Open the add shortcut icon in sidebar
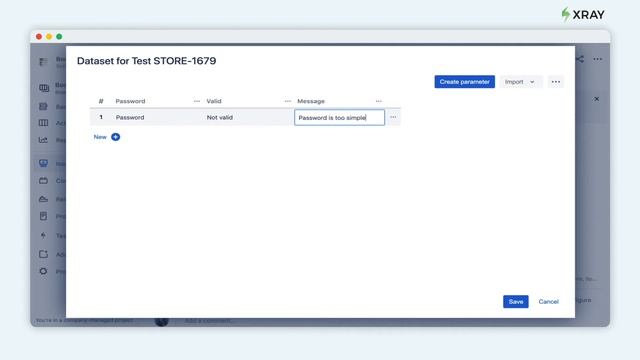 pyautogui.click(x=43, y=254)
